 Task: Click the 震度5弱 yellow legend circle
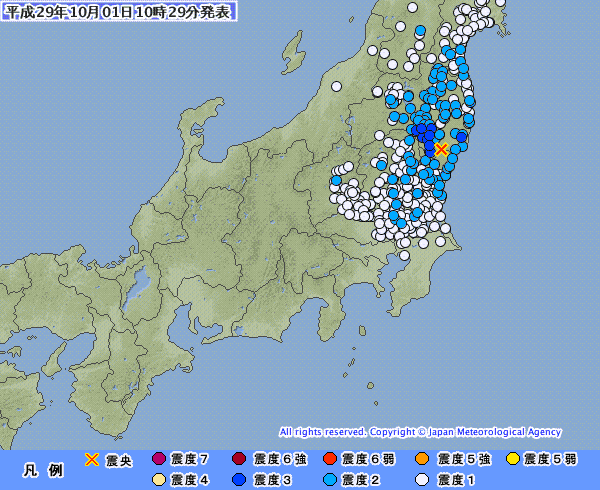(x=513, y=459)
